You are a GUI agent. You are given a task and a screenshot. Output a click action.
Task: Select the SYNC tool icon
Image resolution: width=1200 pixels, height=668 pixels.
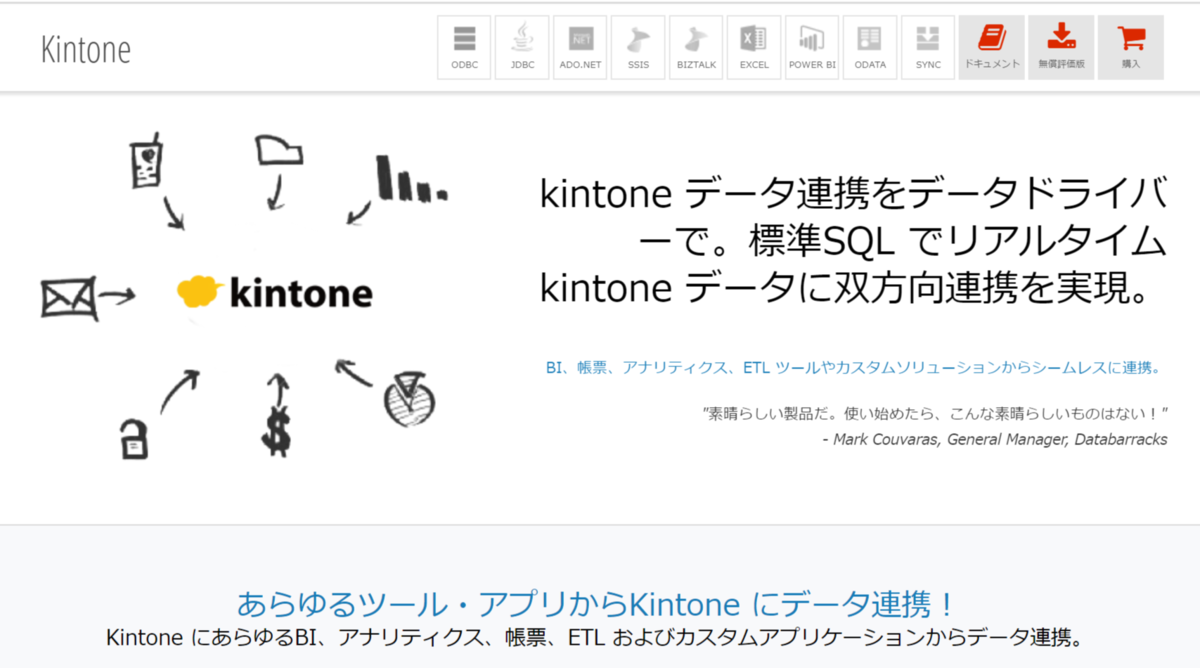click(x=927, y=46)
